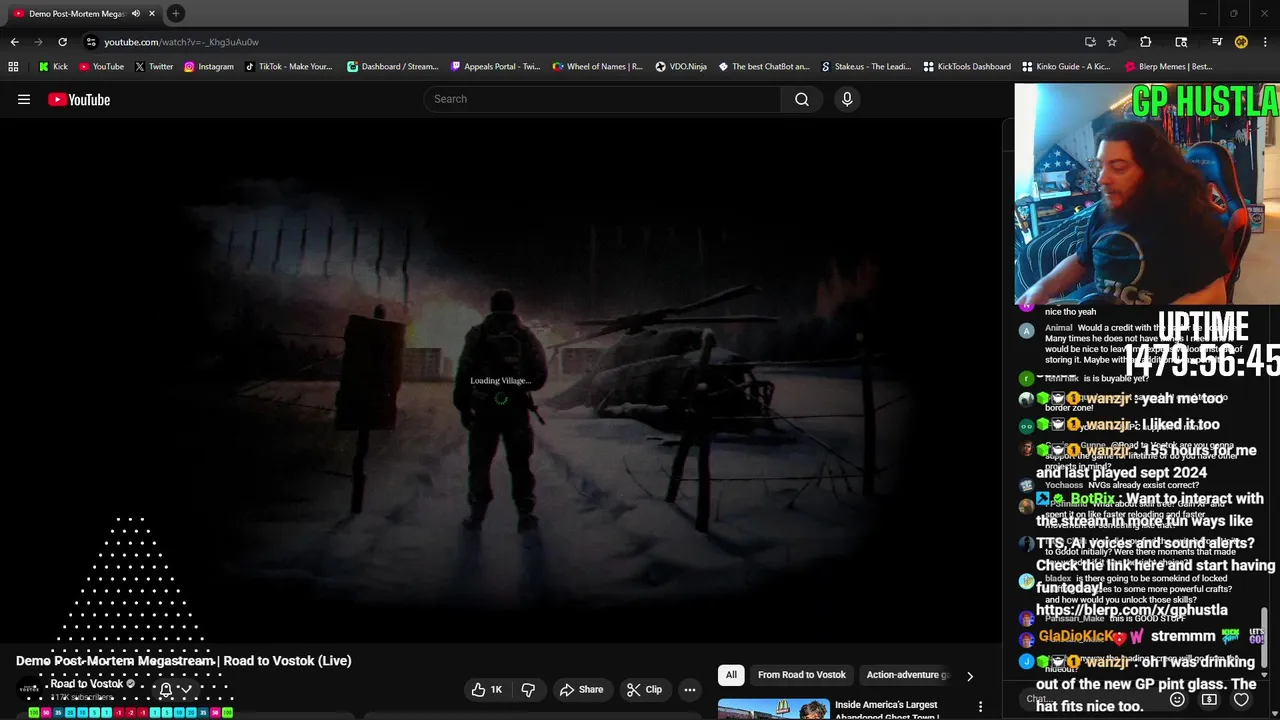Close the Demo Post-Mortem tab
Screen dimensions: 1280x720
[150, 14]
